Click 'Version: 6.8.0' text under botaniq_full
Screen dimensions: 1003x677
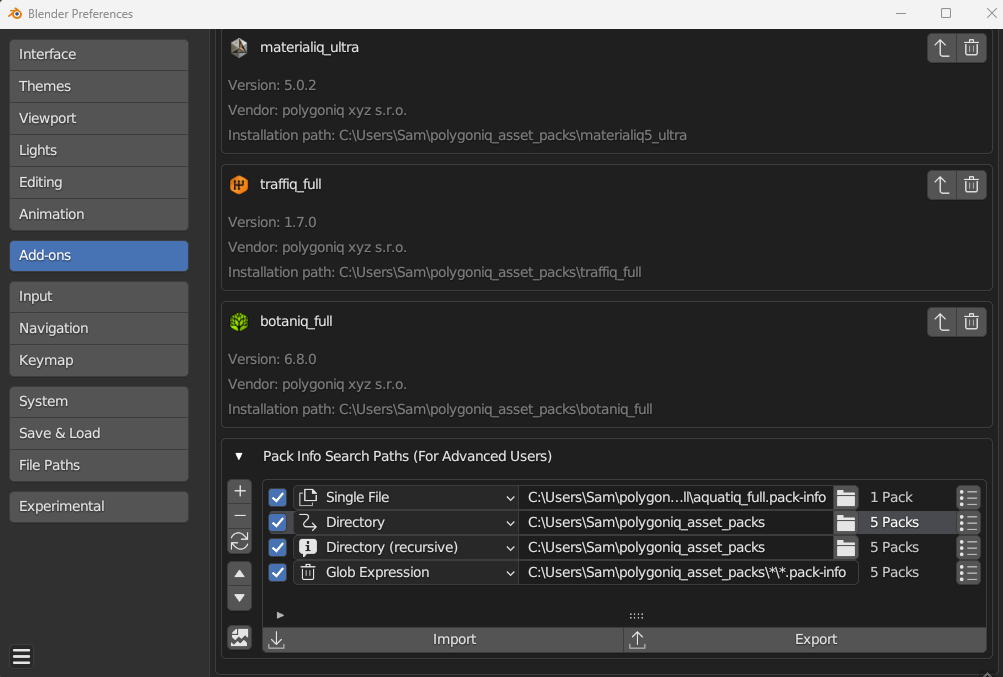coord(272,359)
